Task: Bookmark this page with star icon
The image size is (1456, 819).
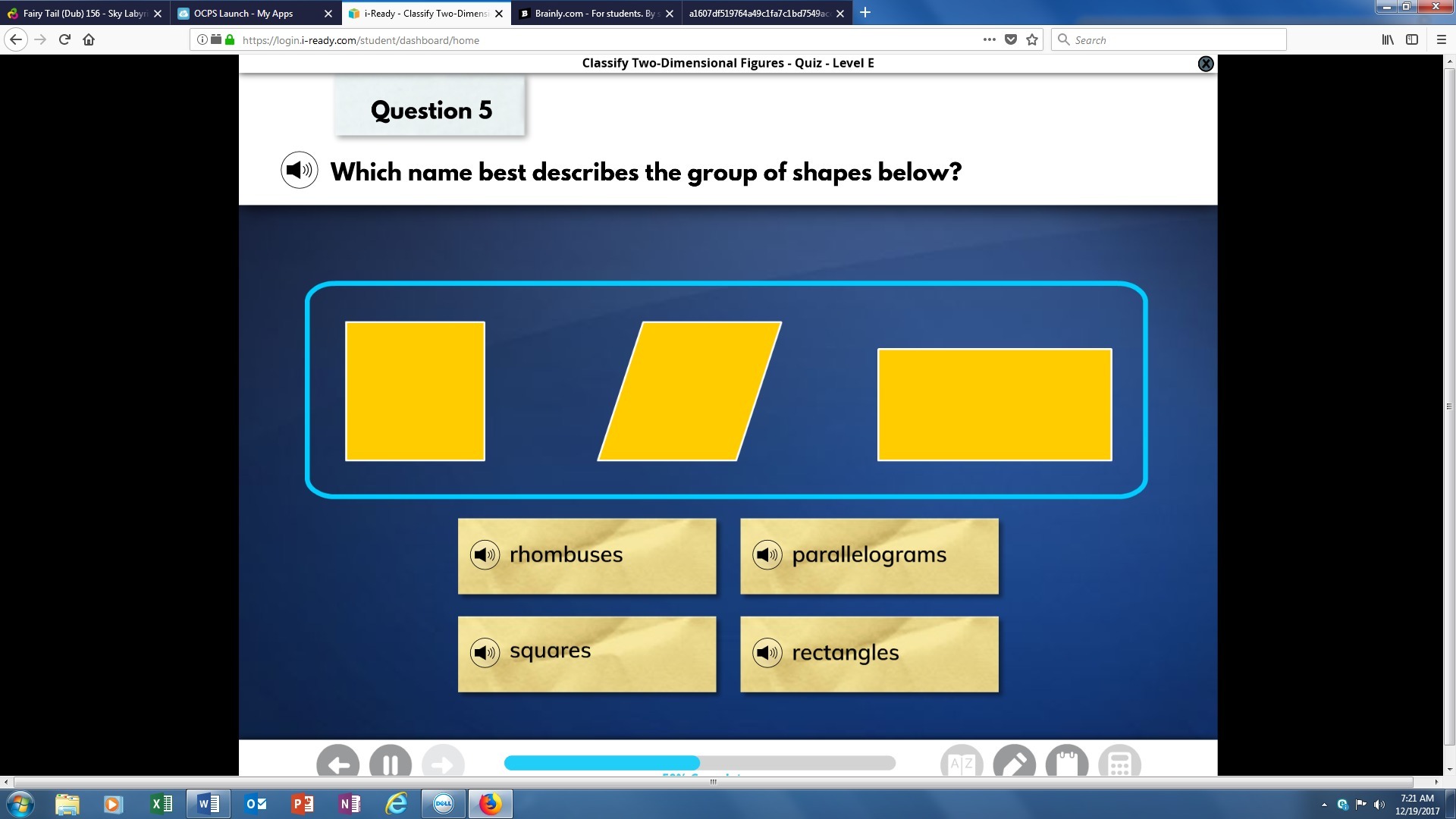Action: click(1032, 39)
